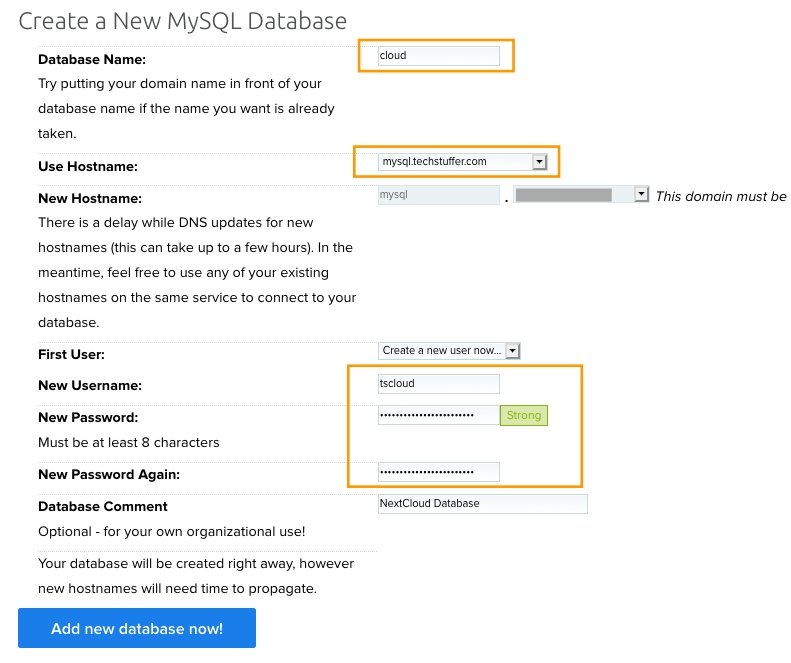Image resolution: width=791 pixels, height=663 pixels.
Task: Click 'Optional - for your own organizational use!' text
Action: pyautogui.click(x=172, y=531)
